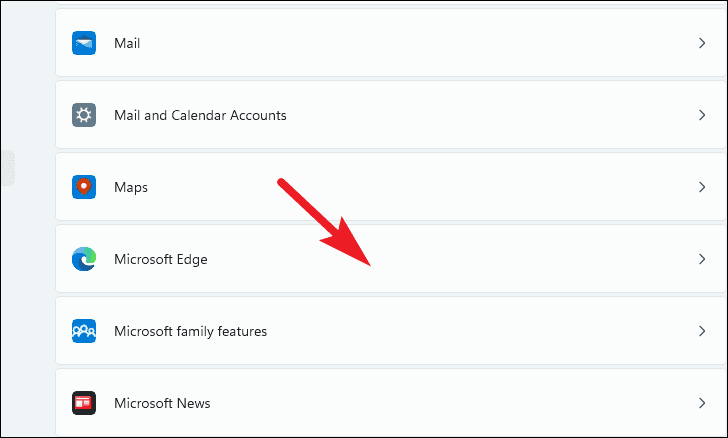
Task: Open Microsoft family features chevron arrow
Action: click(x=702, y=331)
